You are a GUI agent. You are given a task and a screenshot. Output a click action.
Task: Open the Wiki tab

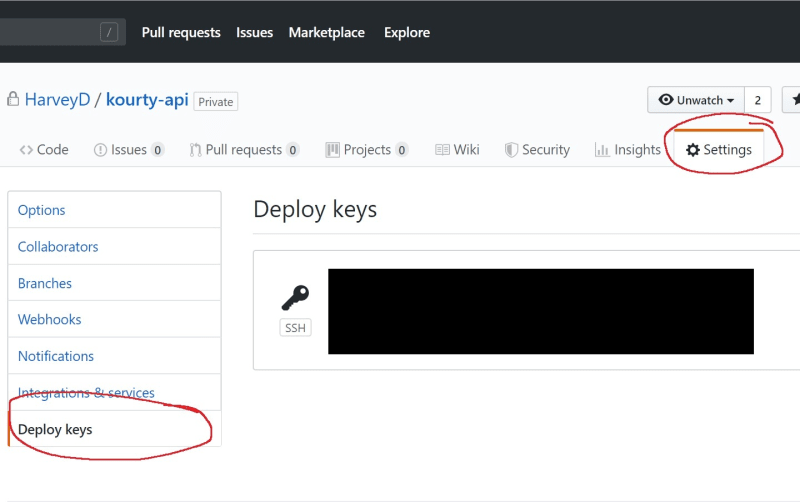(457, 149)
